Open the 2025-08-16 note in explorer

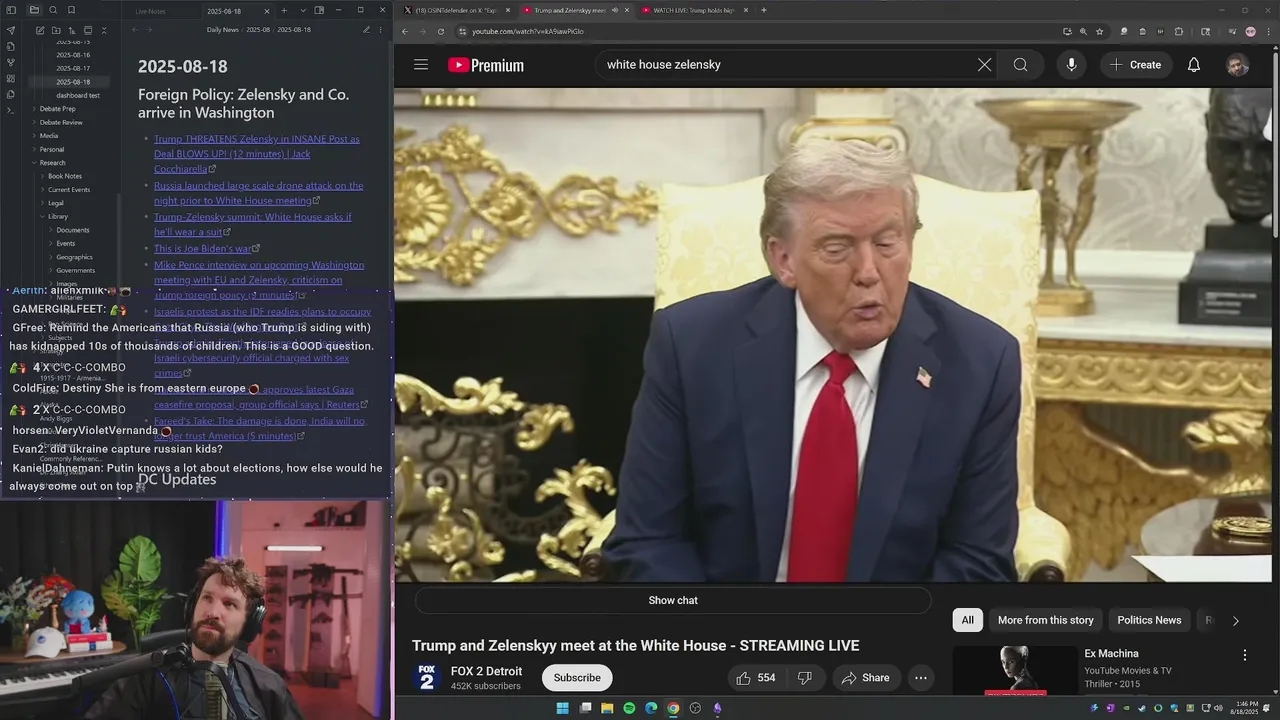73,55
